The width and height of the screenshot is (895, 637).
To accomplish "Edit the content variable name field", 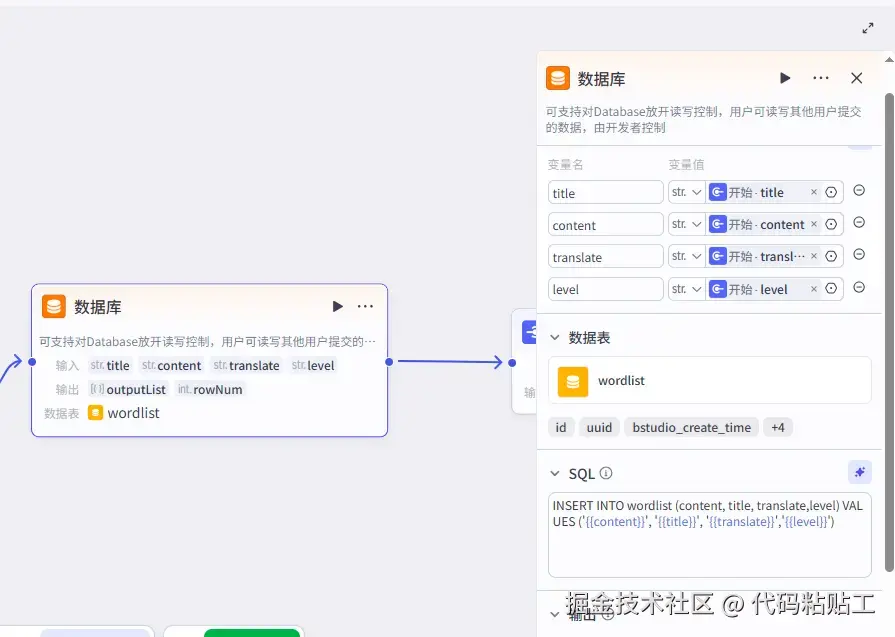I will coord(605,225).
